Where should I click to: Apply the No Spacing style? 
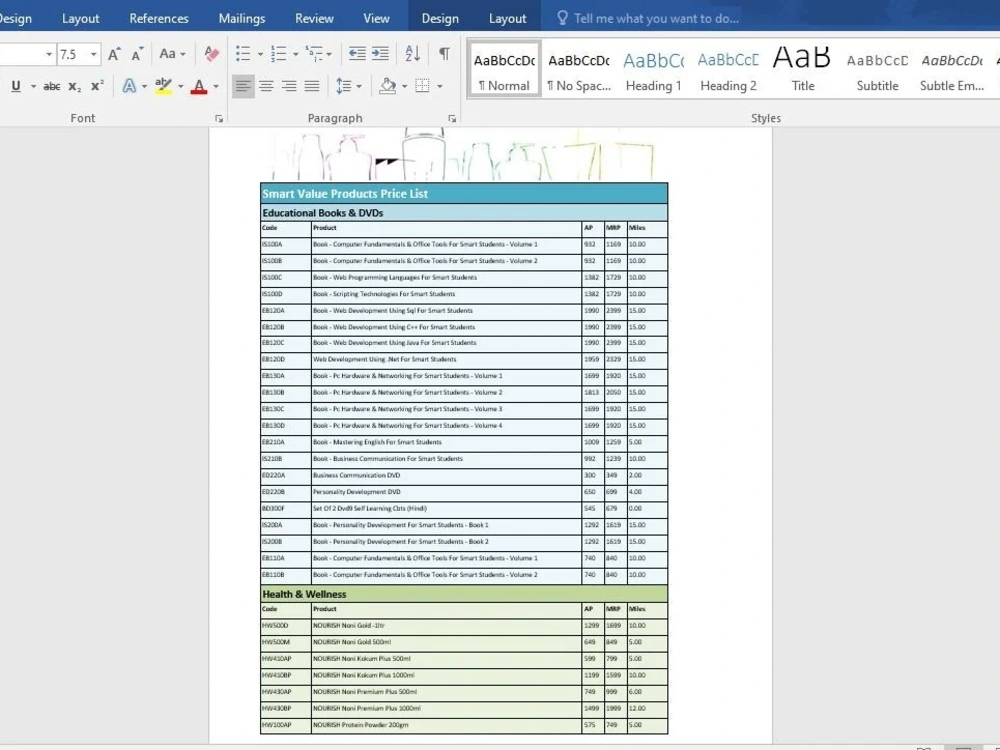point(579,70)
